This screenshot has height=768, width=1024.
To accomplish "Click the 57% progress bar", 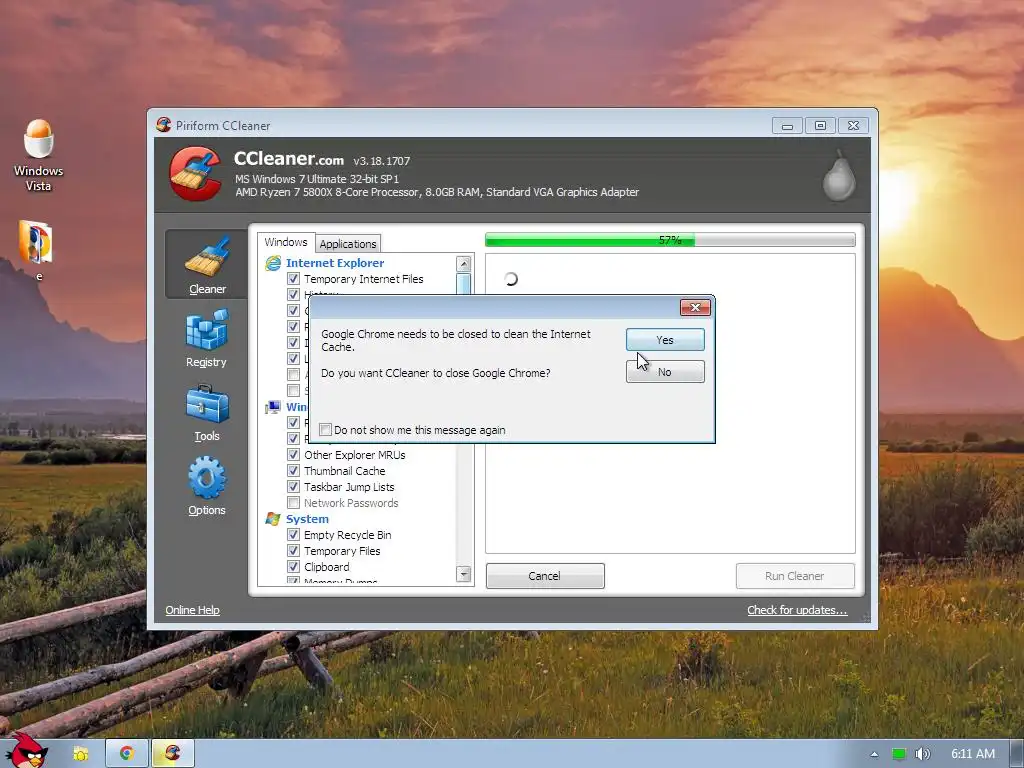I will (670, 240).
